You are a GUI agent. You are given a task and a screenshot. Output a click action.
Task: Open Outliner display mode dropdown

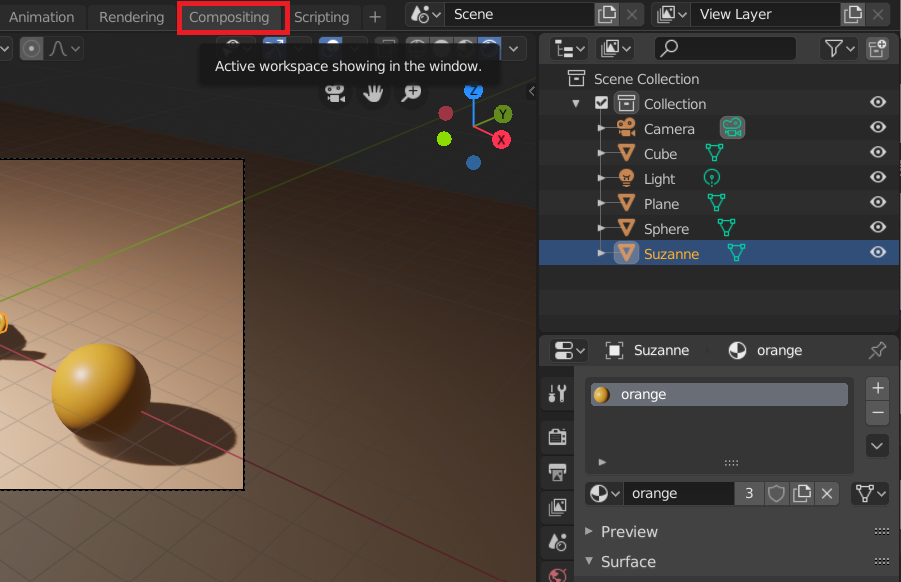click(615, 49)
